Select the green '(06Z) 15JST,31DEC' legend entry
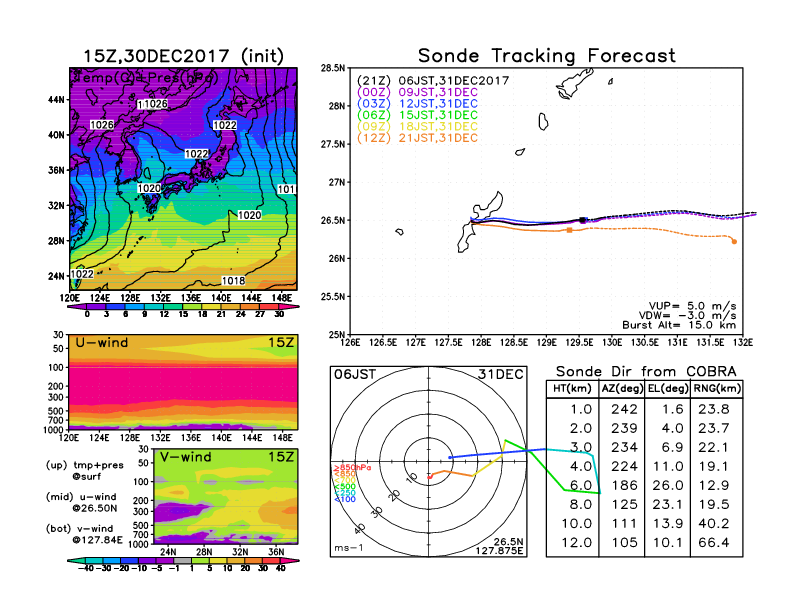792x612 pixels. (x=417, y=115)
